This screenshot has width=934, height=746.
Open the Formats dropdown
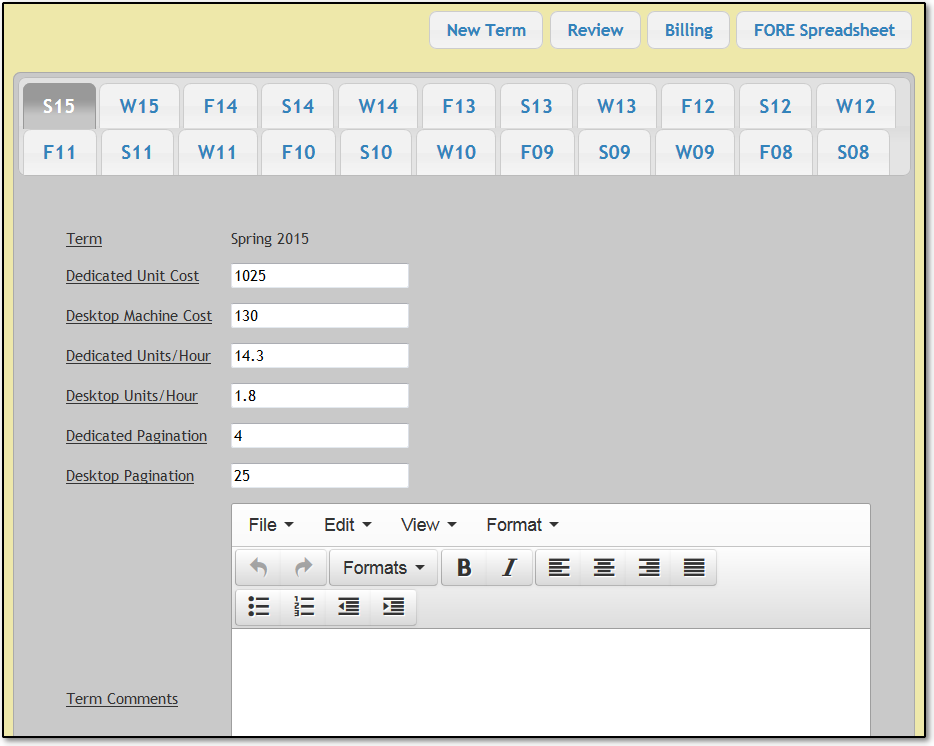tap(384, 567)
